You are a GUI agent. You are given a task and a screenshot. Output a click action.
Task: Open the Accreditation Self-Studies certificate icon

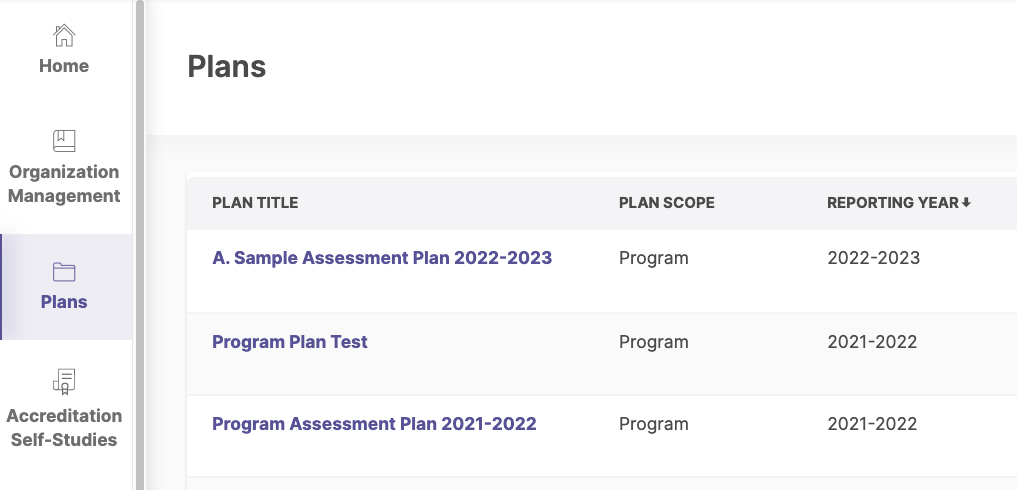pos(64,382)
